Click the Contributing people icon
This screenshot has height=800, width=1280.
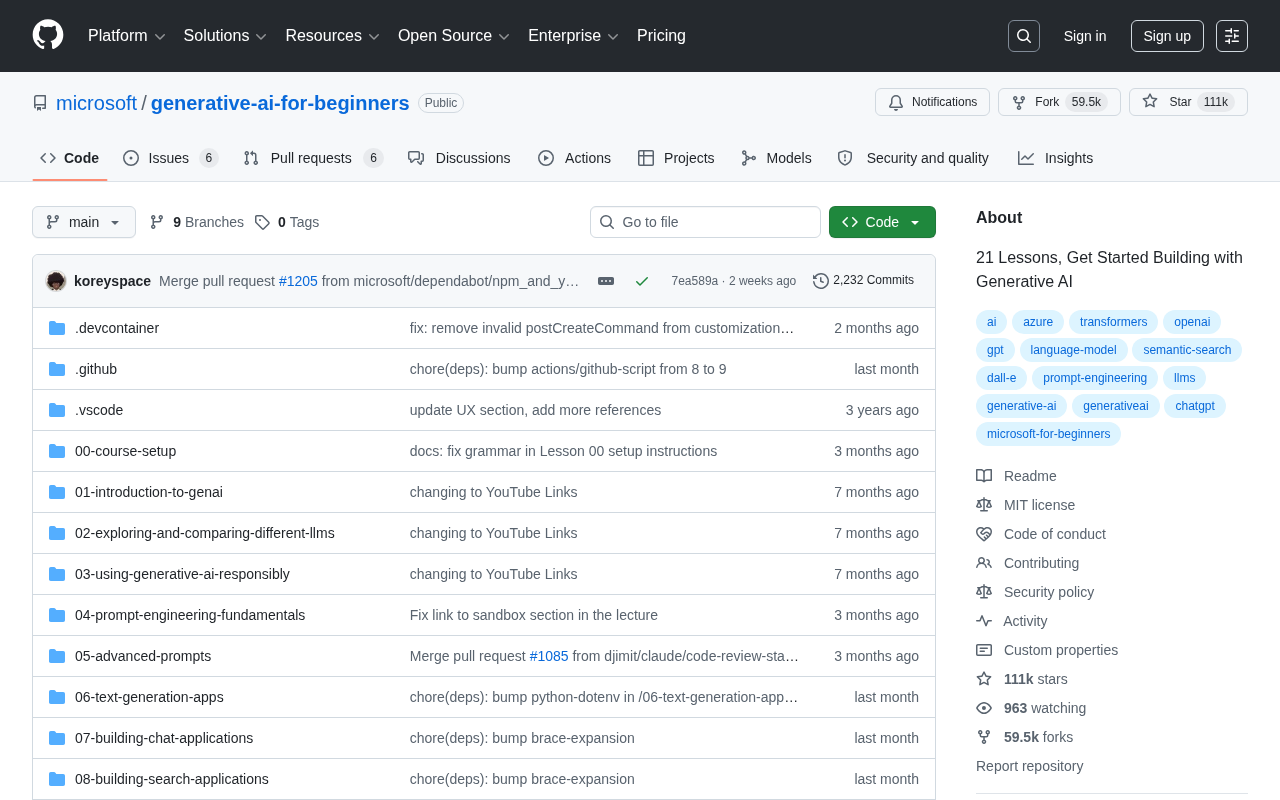(984, 563)
